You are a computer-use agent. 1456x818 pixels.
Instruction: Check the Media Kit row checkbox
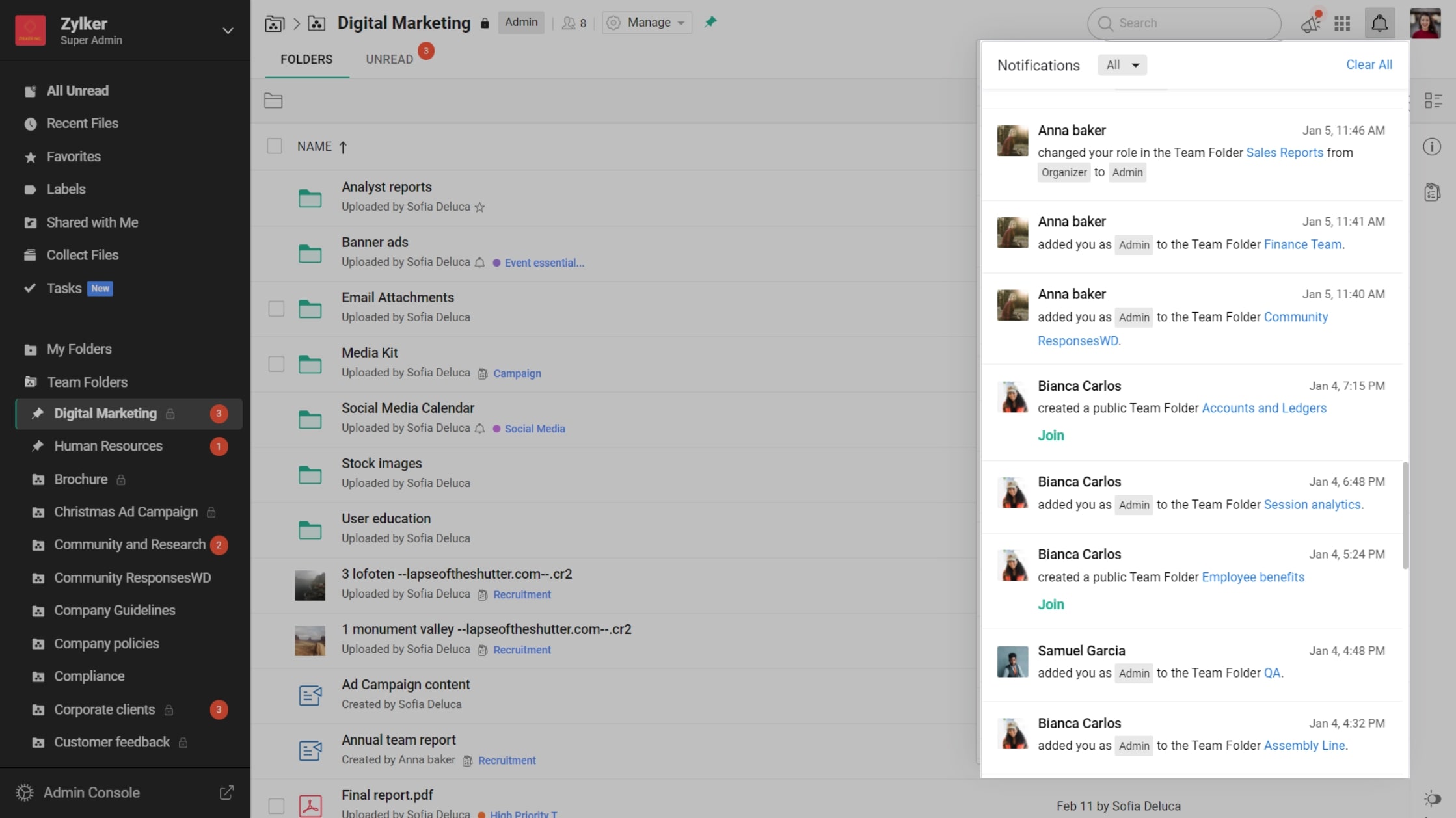pos(276,363)
